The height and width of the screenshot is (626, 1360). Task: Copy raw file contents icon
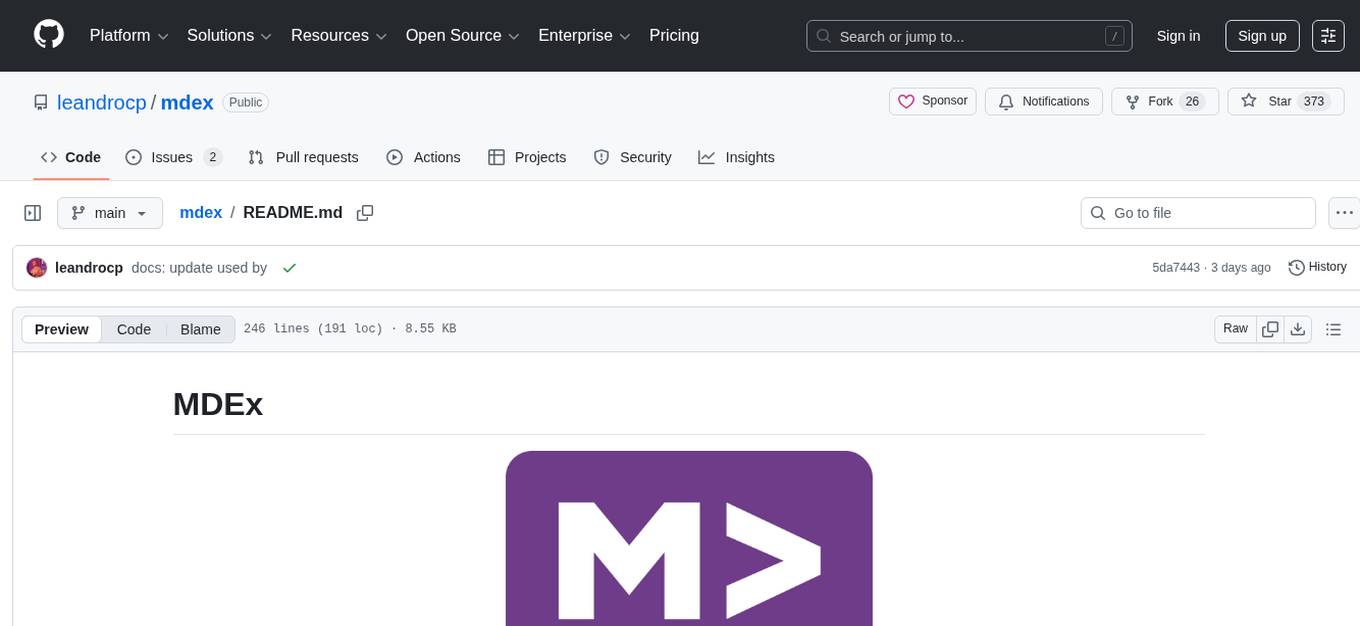(1270, 328)
